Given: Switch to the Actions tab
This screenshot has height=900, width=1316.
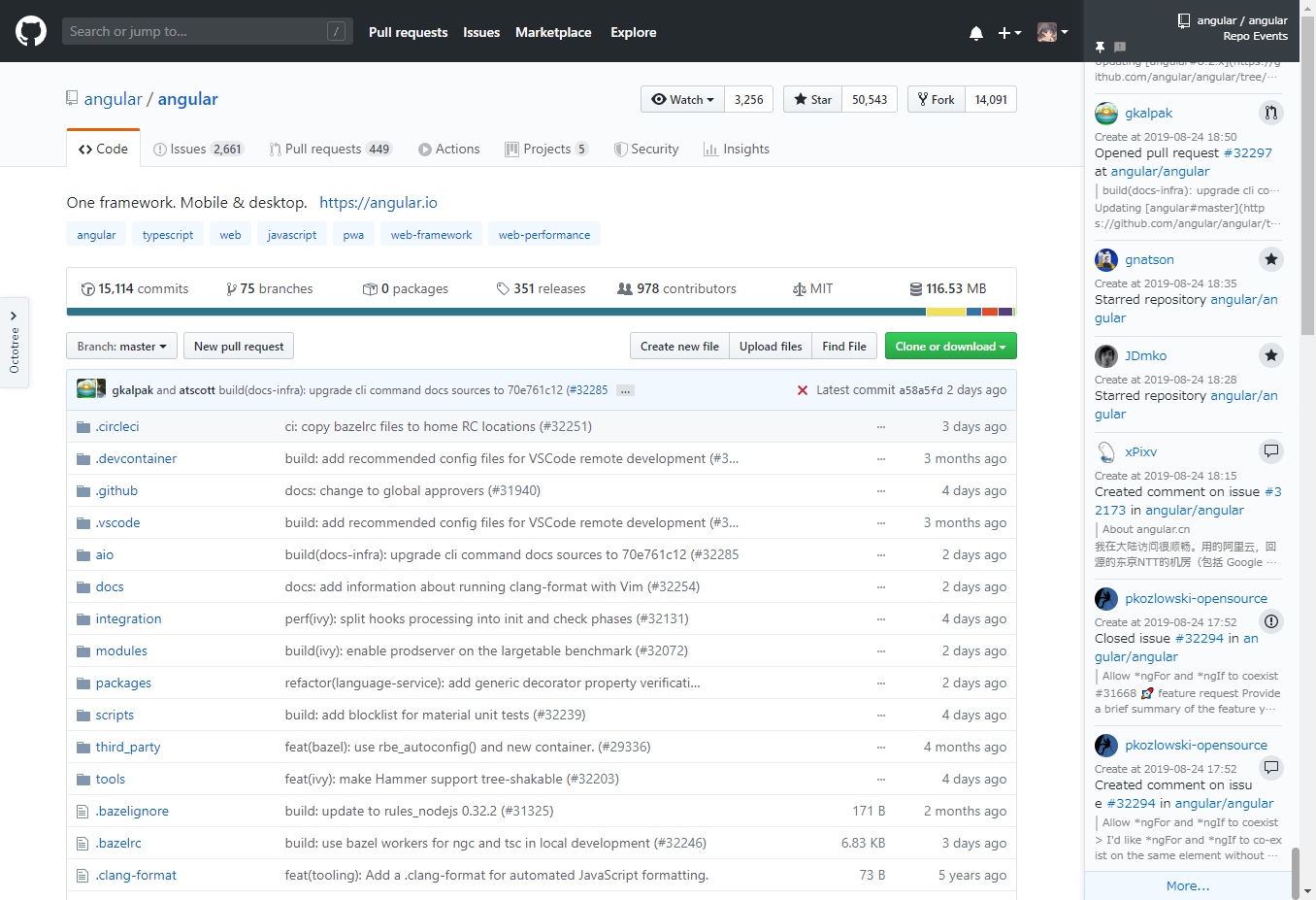Looking at the screenshot, I should coord(449,149).
